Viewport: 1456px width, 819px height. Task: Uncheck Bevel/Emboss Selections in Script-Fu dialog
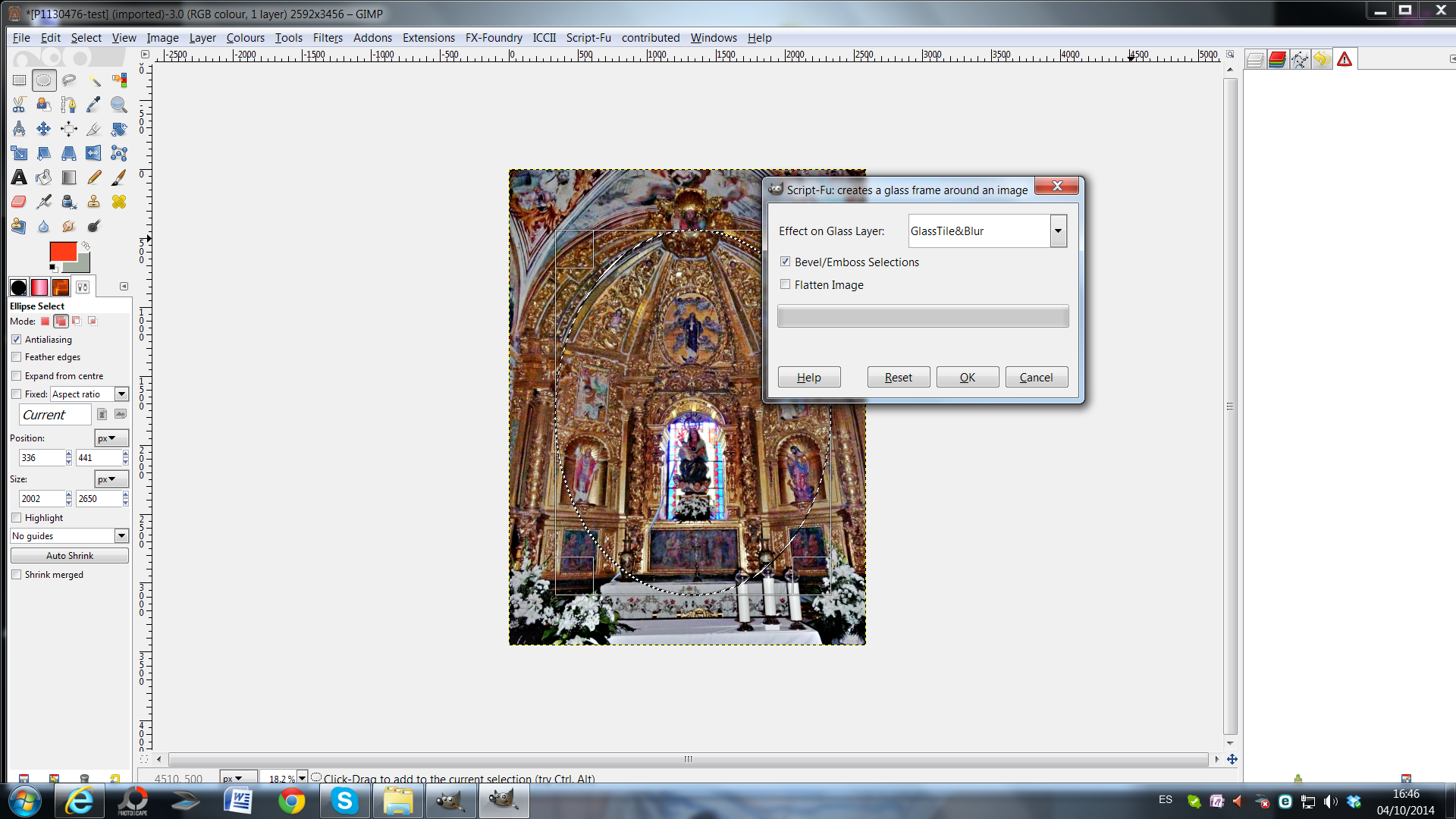tap(786, 262)
